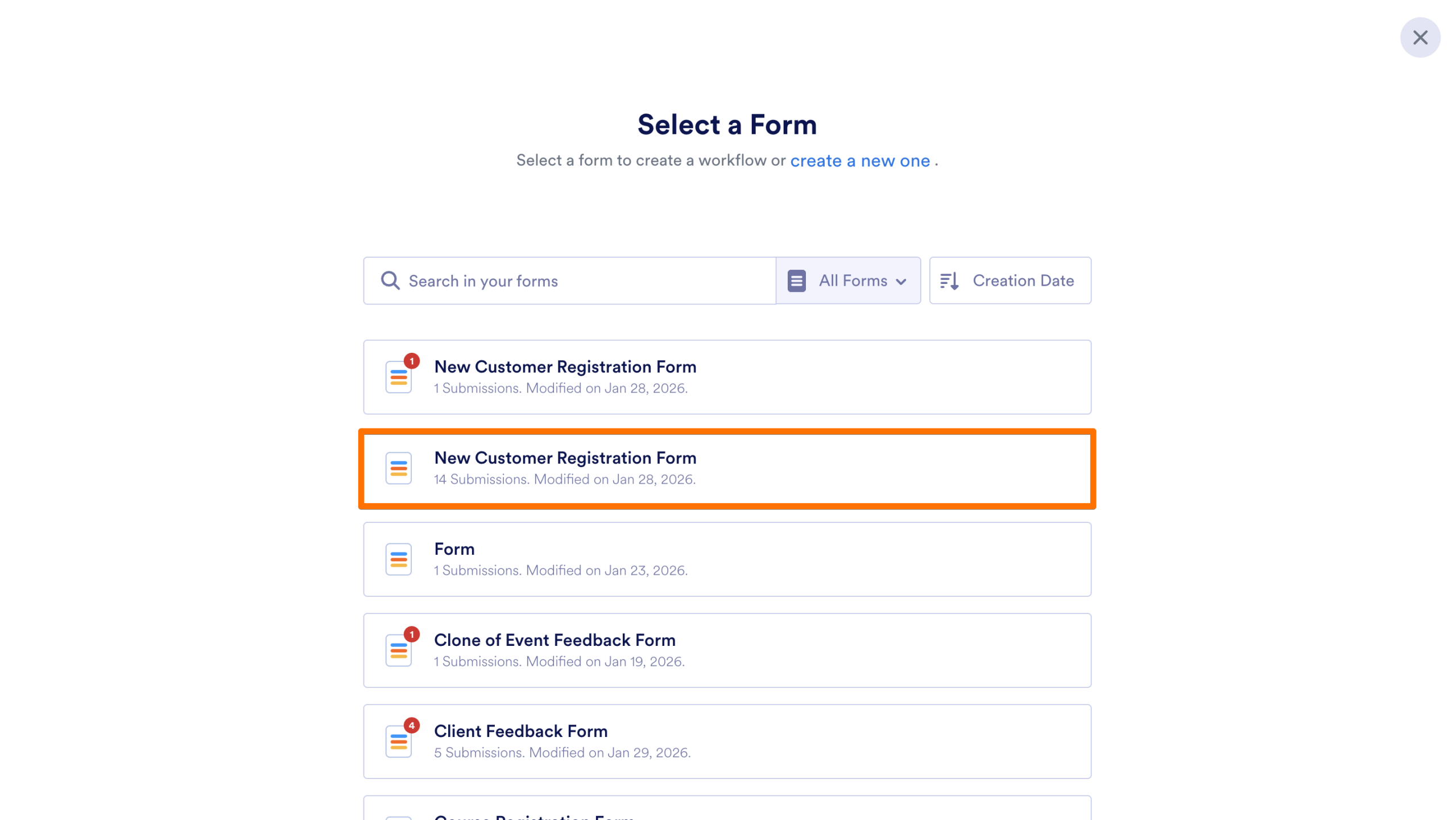1456x820 pixels.
Task: Click the create a new one link
Action: click(859, 160)
